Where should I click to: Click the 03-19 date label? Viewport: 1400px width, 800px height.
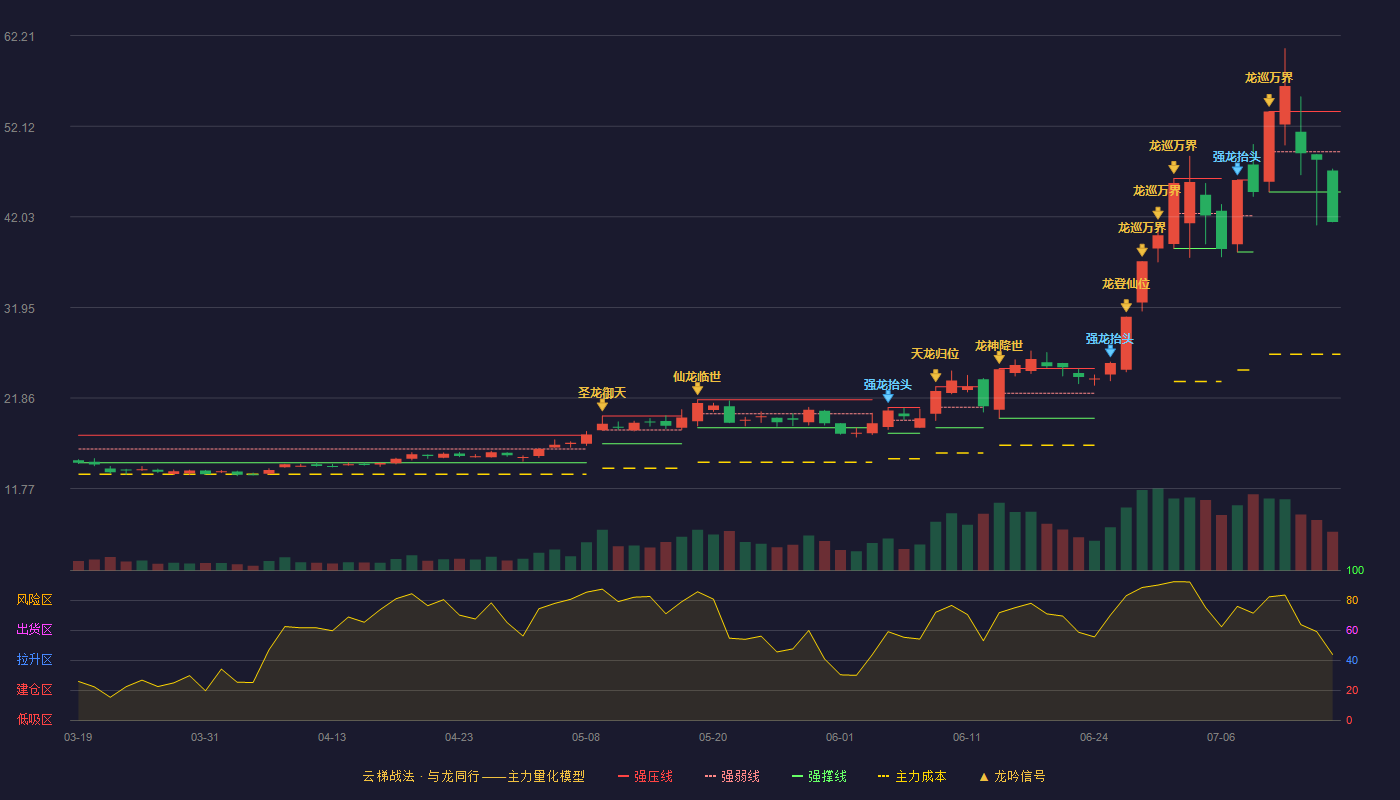[78, 737]
